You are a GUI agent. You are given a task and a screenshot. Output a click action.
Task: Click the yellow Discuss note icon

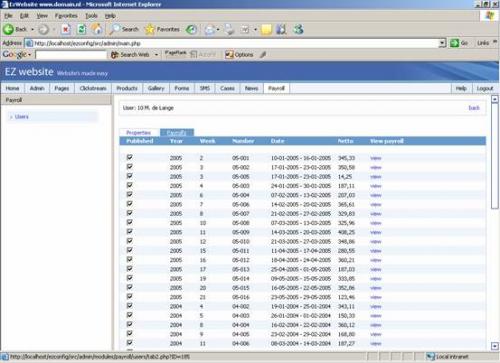pyautogui.click(x=266, y=29)
